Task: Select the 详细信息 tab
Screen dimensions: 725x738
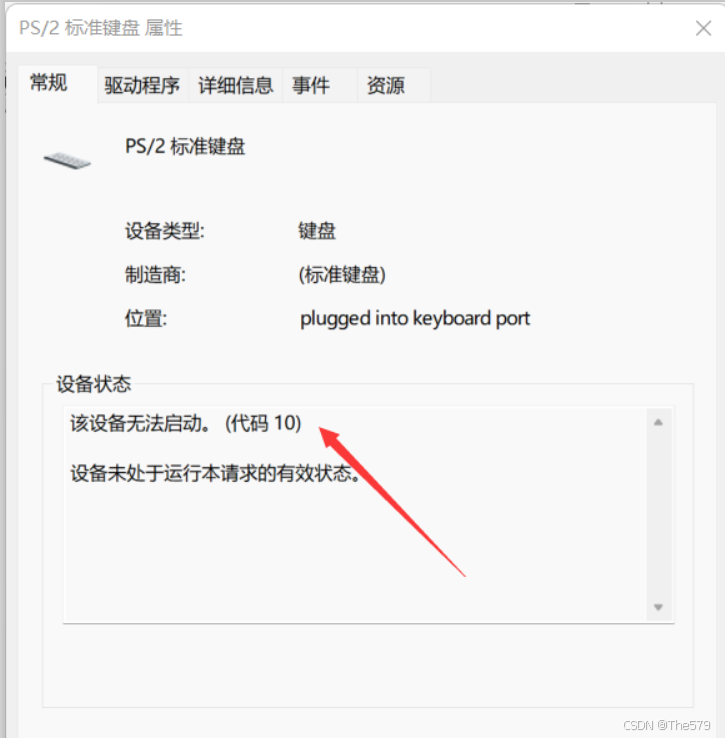Action: (235, 86)
